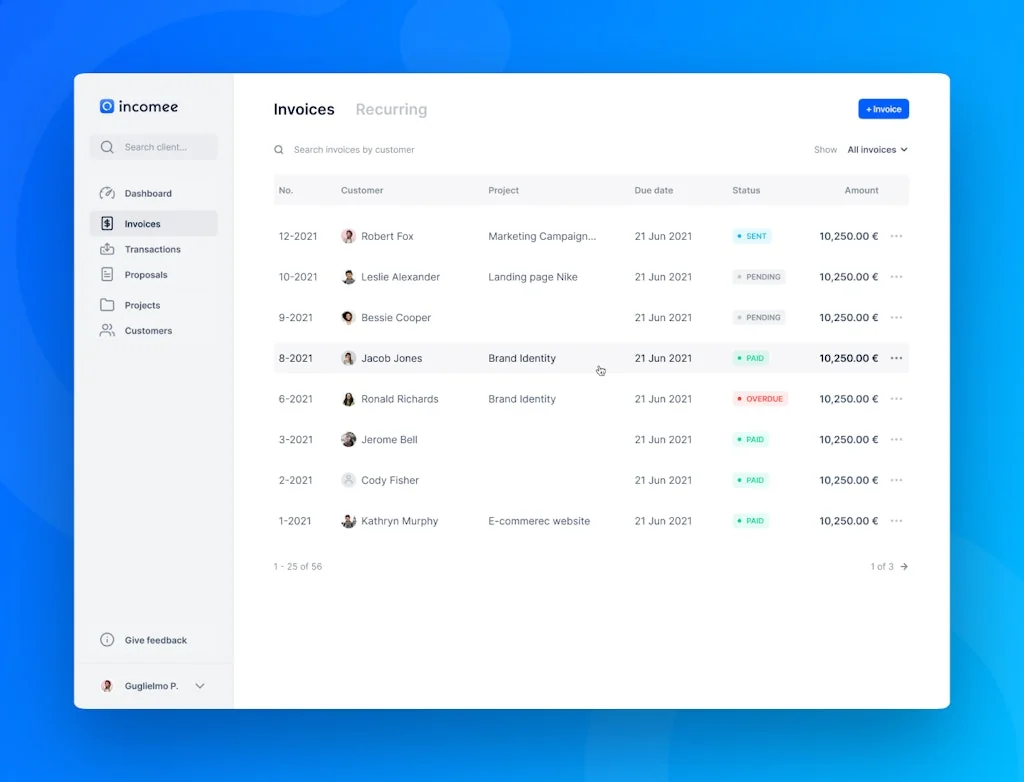Open more options for Robert Fox invoice
The image size is (1024, 782).
tap(896, 236)
